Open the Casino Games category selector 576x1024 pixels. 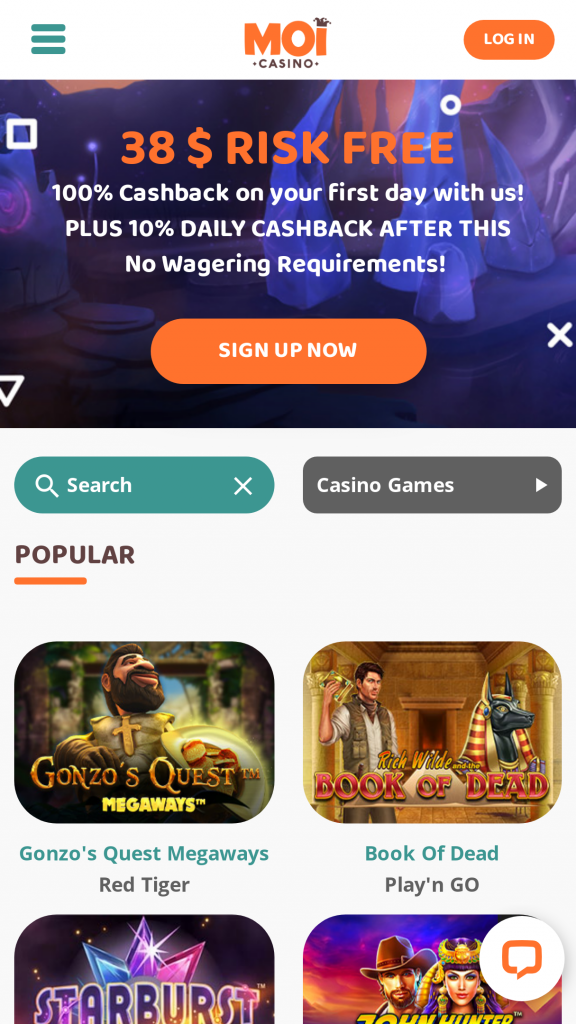pos(432,485)
